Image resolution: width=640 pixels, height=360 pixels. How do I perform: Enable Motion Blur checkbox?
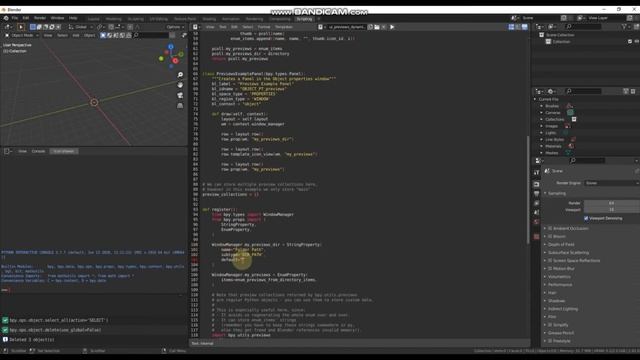coord(550,269)
